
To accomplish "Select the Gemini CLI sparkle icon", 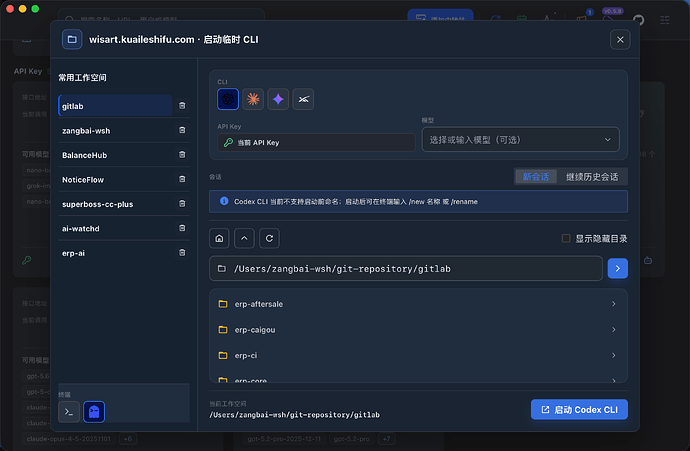I will click(x=278, y=99).
